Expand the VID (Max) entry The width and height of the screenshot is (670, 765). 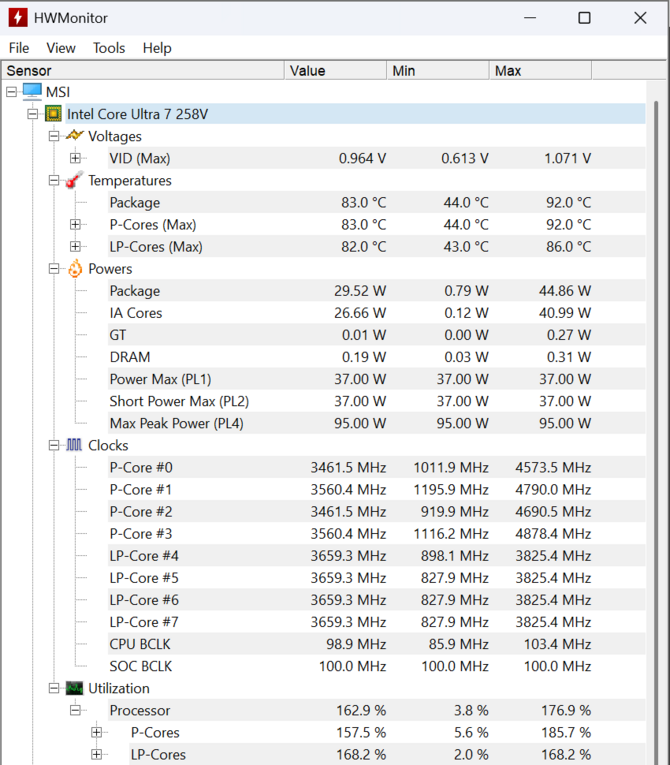click(75, 158)
